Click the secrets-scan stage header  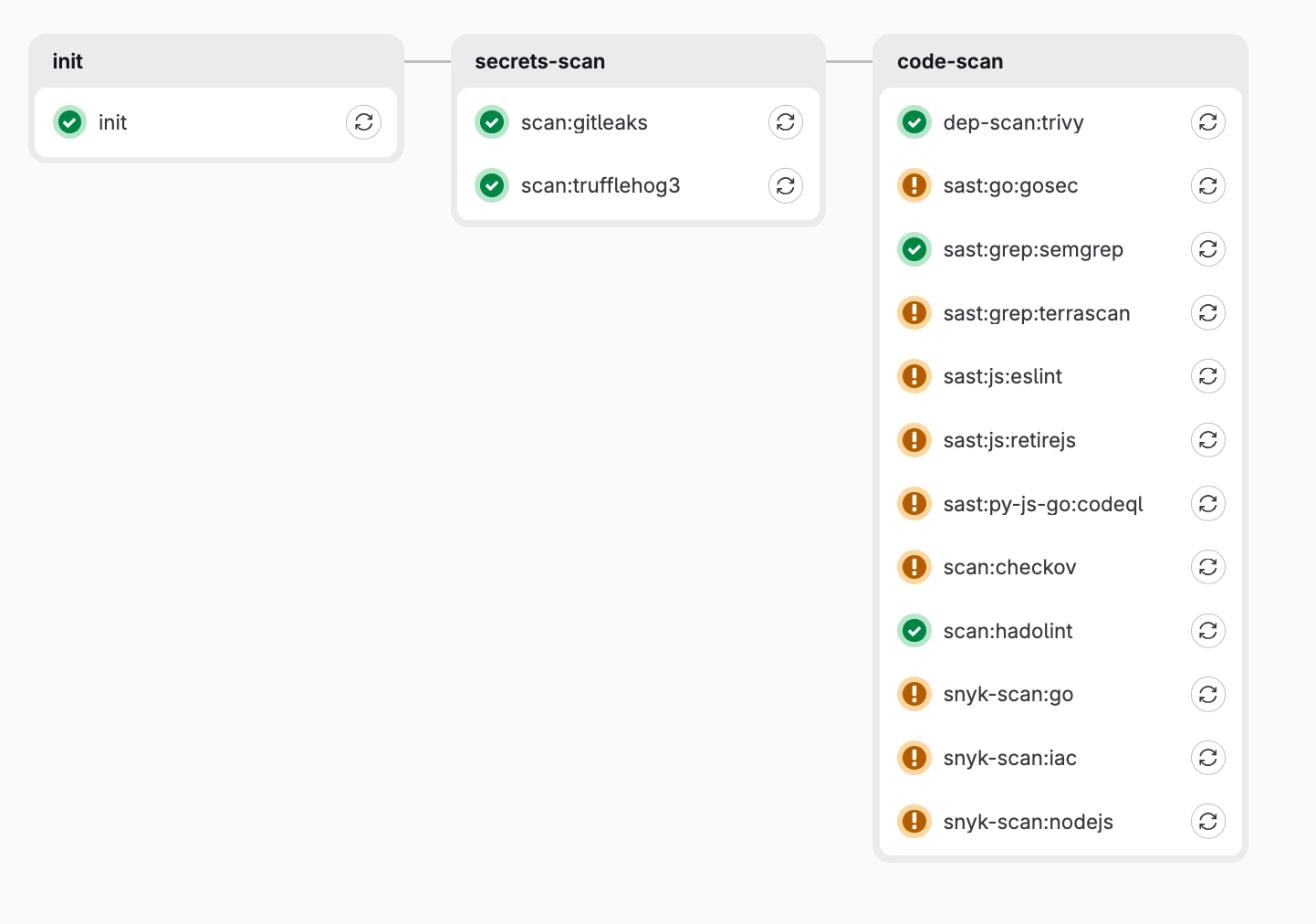point(540,61)
